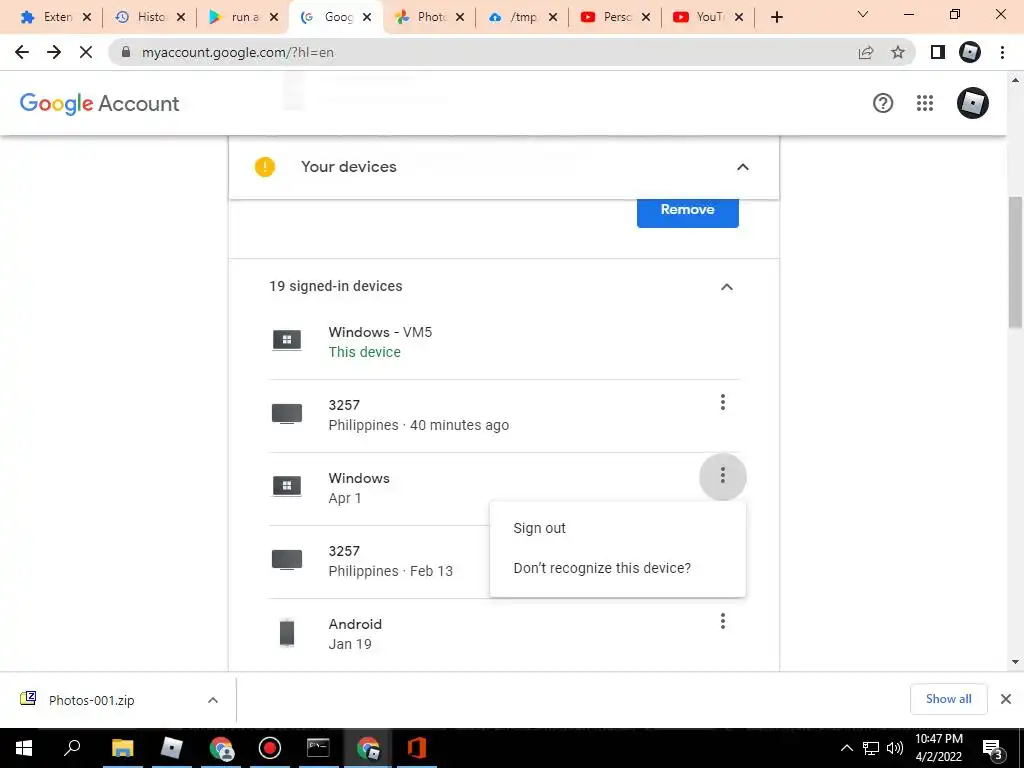Open taskbar search

71,748
